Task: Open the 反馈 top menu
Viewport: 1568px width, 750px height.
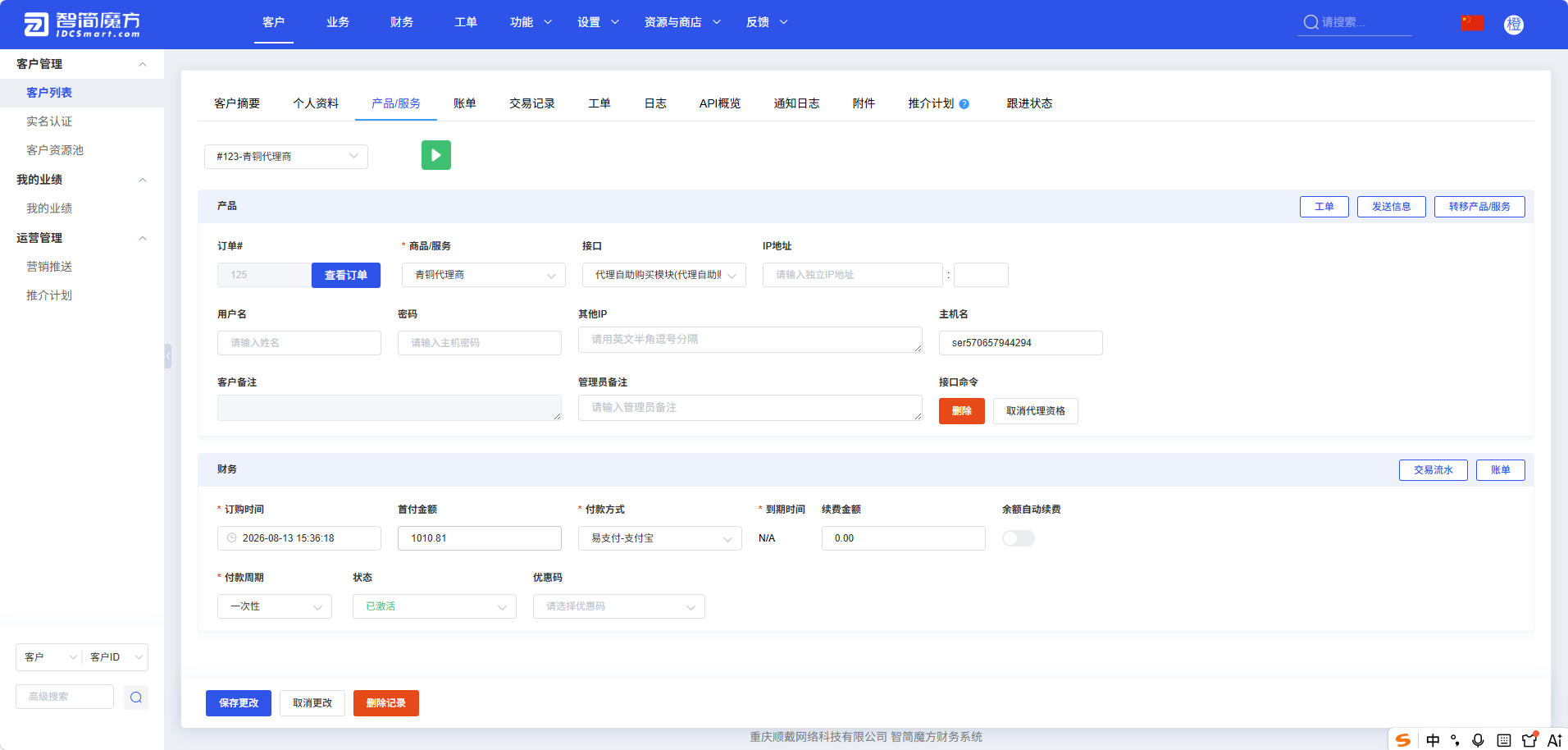Action: [767, 22]
